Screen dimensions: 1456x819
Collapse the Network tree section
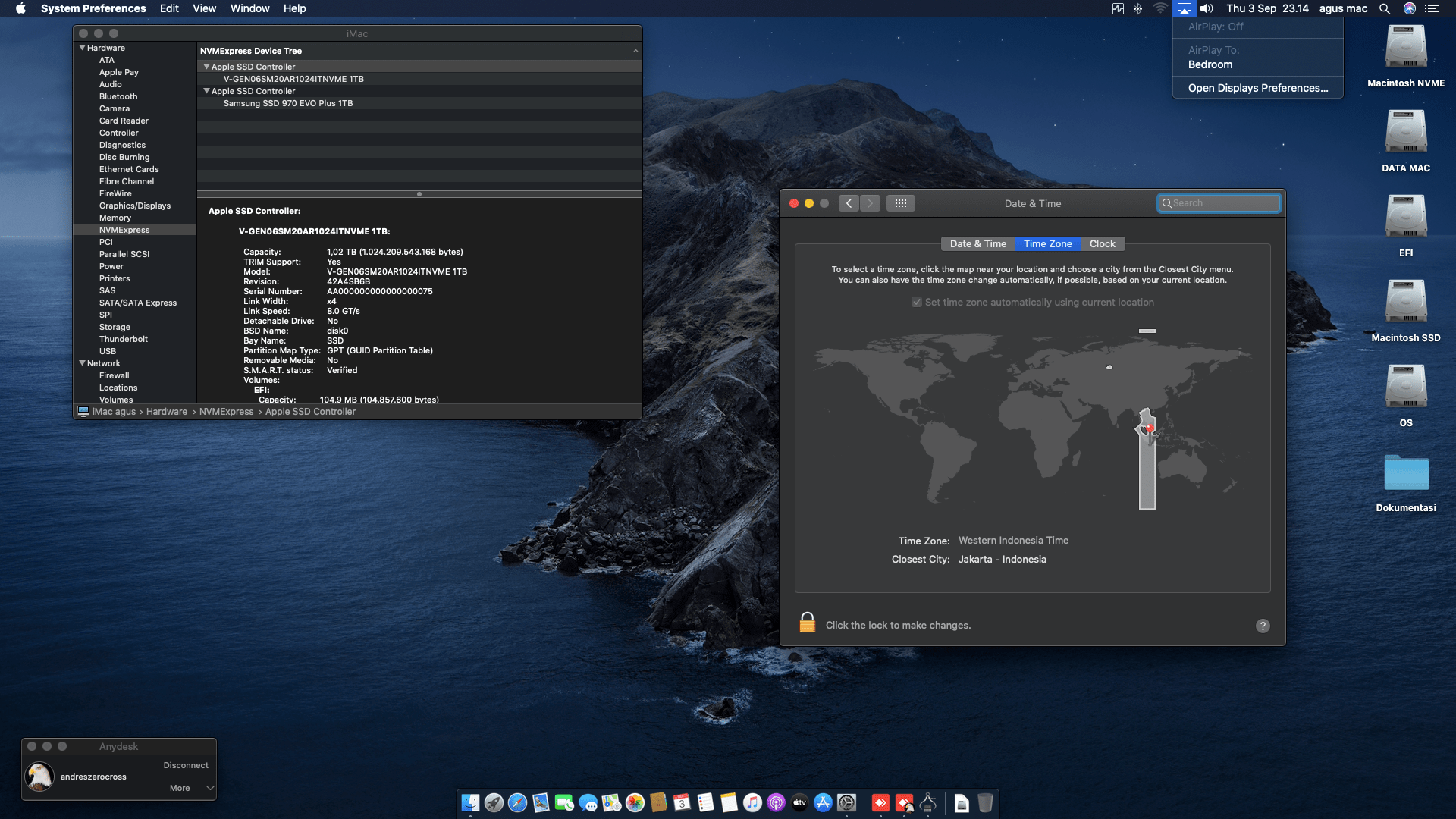point(82,363)
